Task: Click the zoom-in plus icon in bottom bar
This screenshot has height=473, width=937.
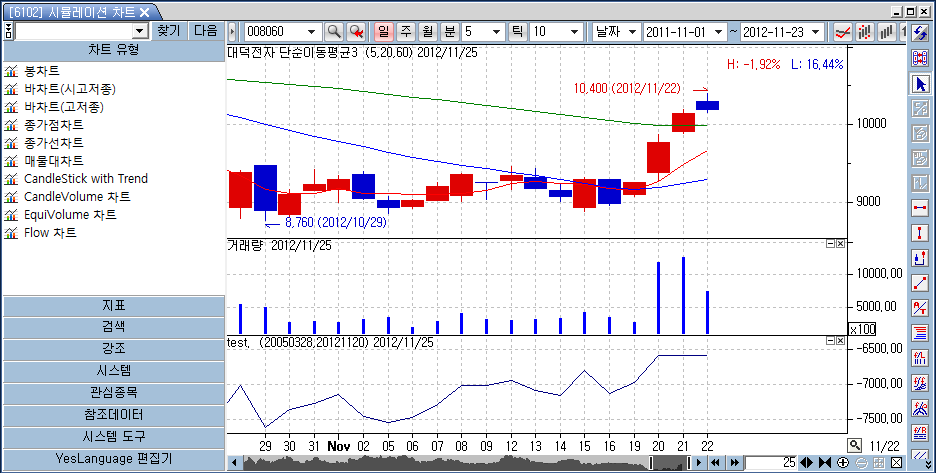Action: point(843,463)
